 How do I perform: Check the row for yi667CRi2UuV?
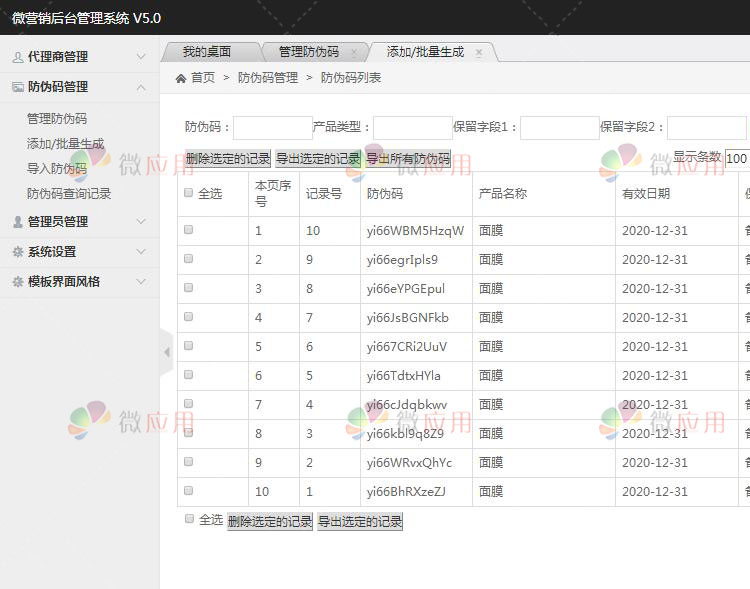pyautogui.click(x=188, y=345)
